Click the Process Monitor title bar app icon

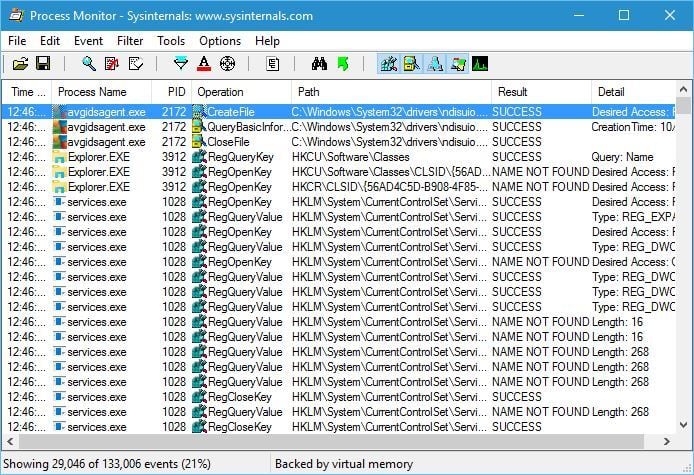pyautogui.click(x=16, y=15)
